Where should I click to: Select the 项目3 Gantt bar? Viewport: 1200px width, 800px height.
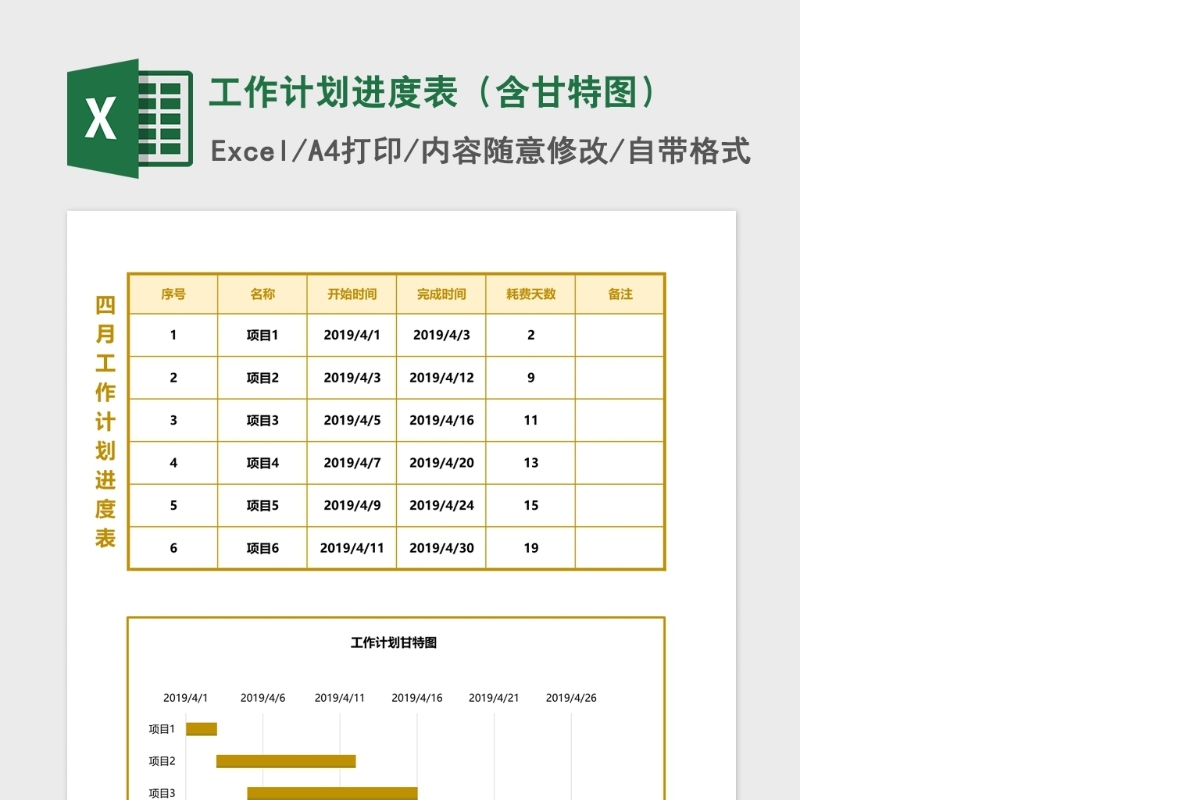pos(332,793)
